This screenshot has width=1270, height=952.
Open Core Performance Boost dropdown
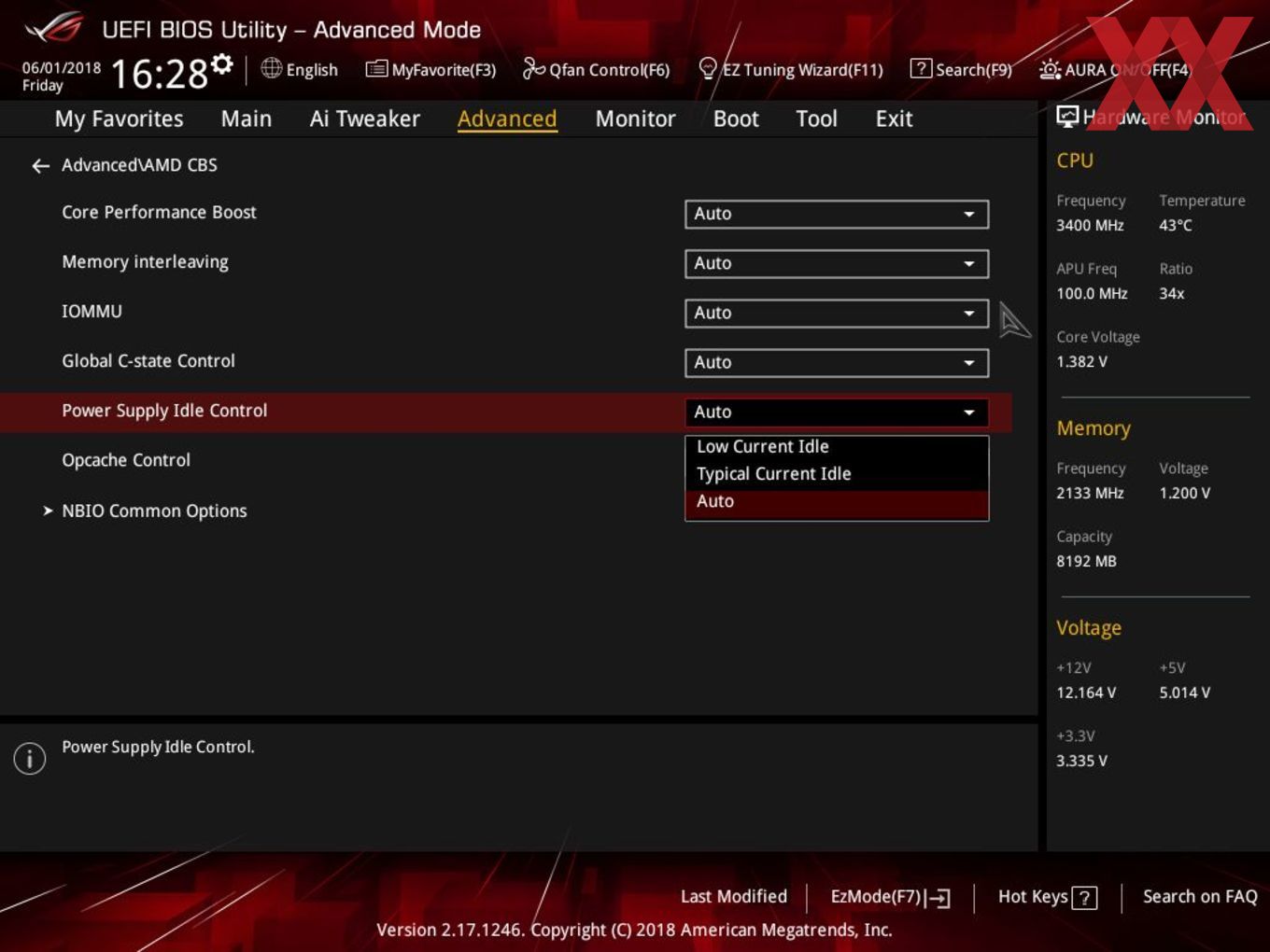836,214
